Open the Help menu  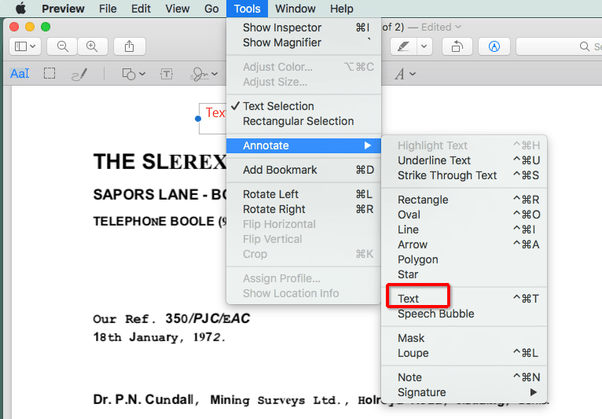pos(341,8)
